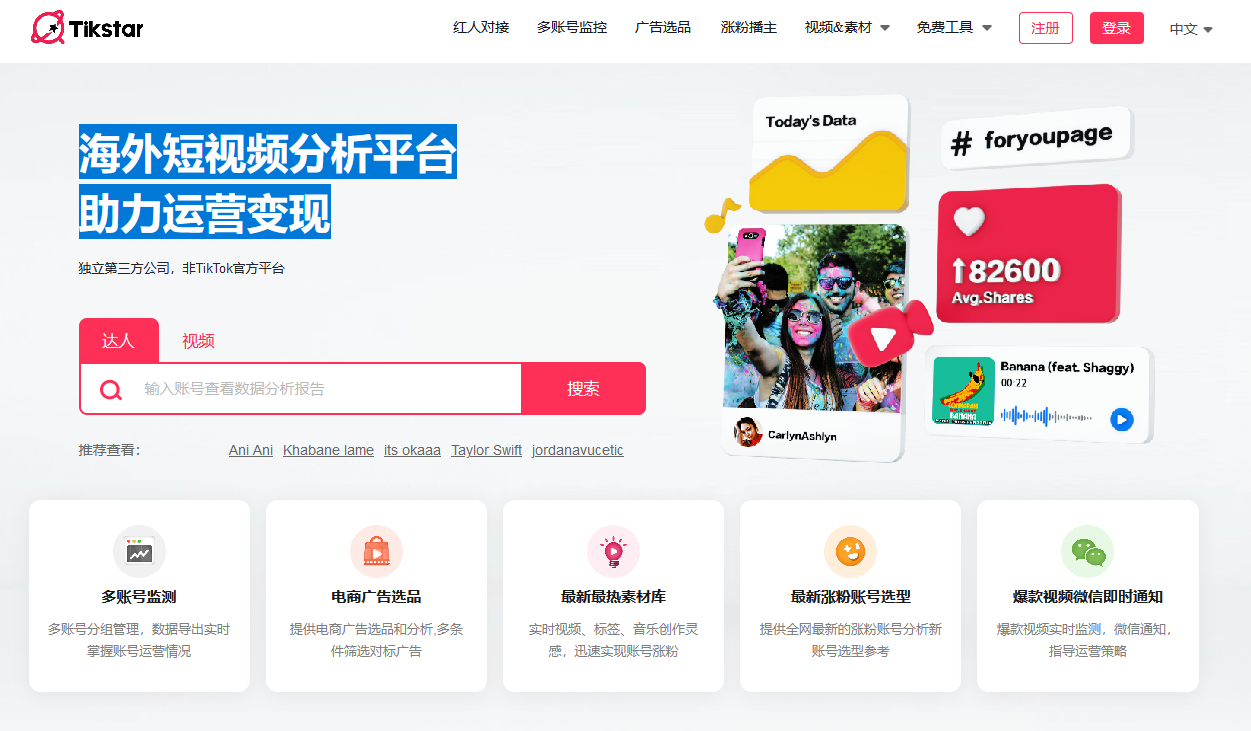Select the 达人 search tab
This screenshot has height=731, width=1251.
(x=118, y=341)
